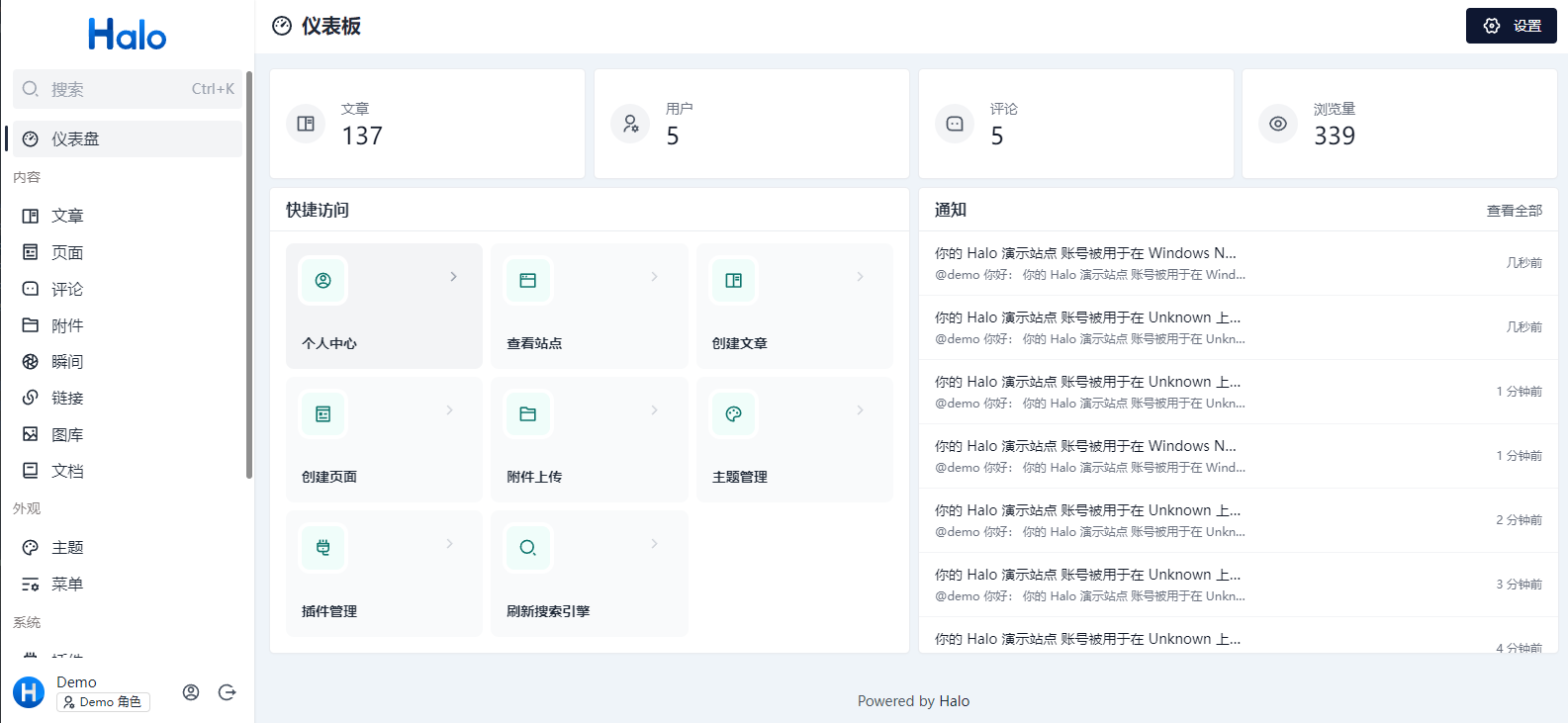Click the 搜索 input field
Screen dimensions: 1568x723
pos(127,89)
